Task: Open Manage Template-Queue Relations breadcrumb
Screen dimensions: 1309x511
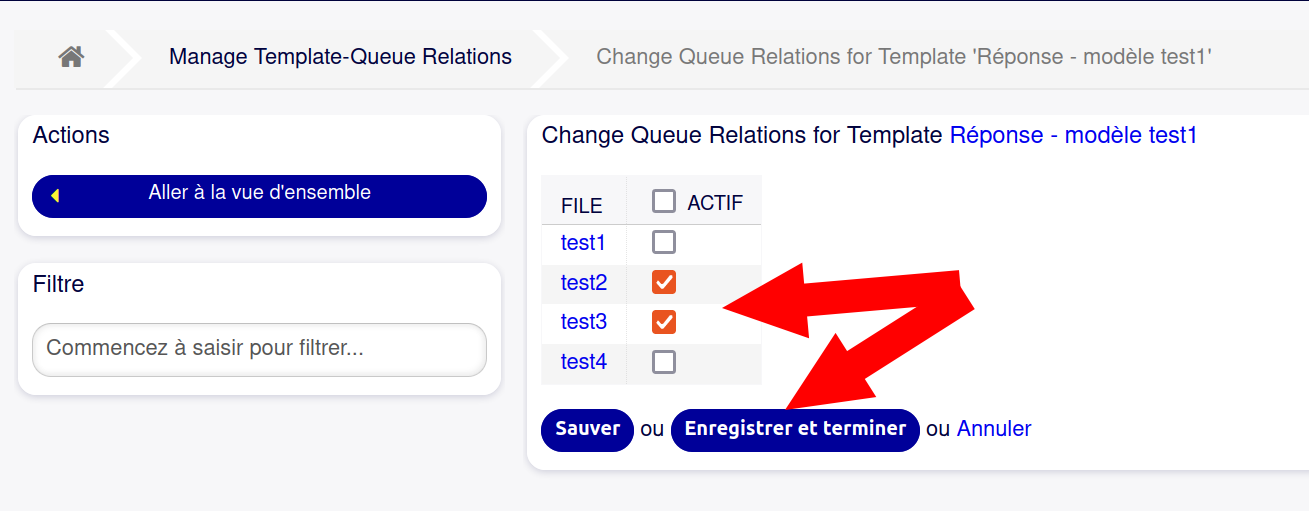Action: point(340,57)
